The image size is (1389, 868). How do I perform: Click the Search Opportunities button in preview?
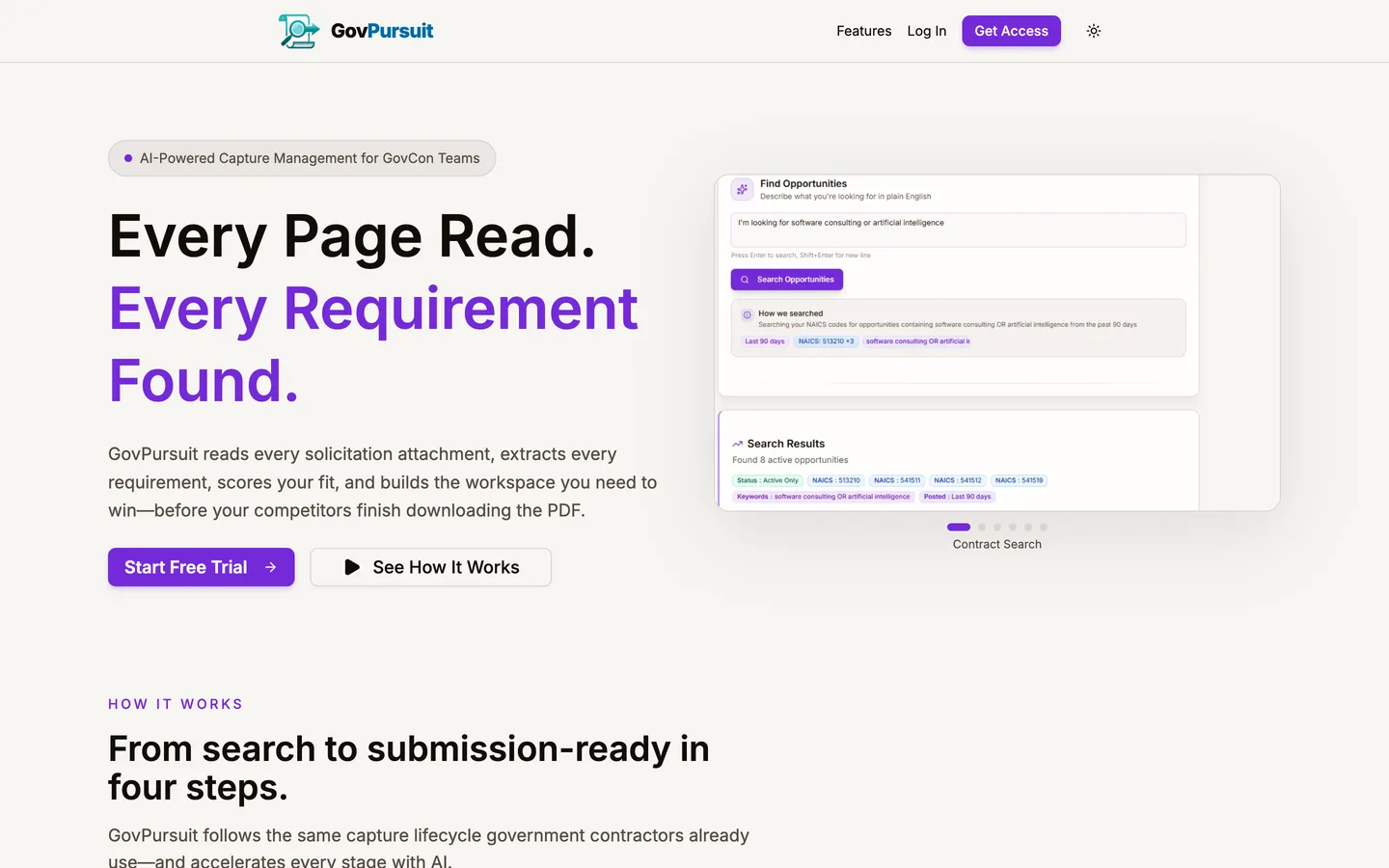click(x=787, y=280)
